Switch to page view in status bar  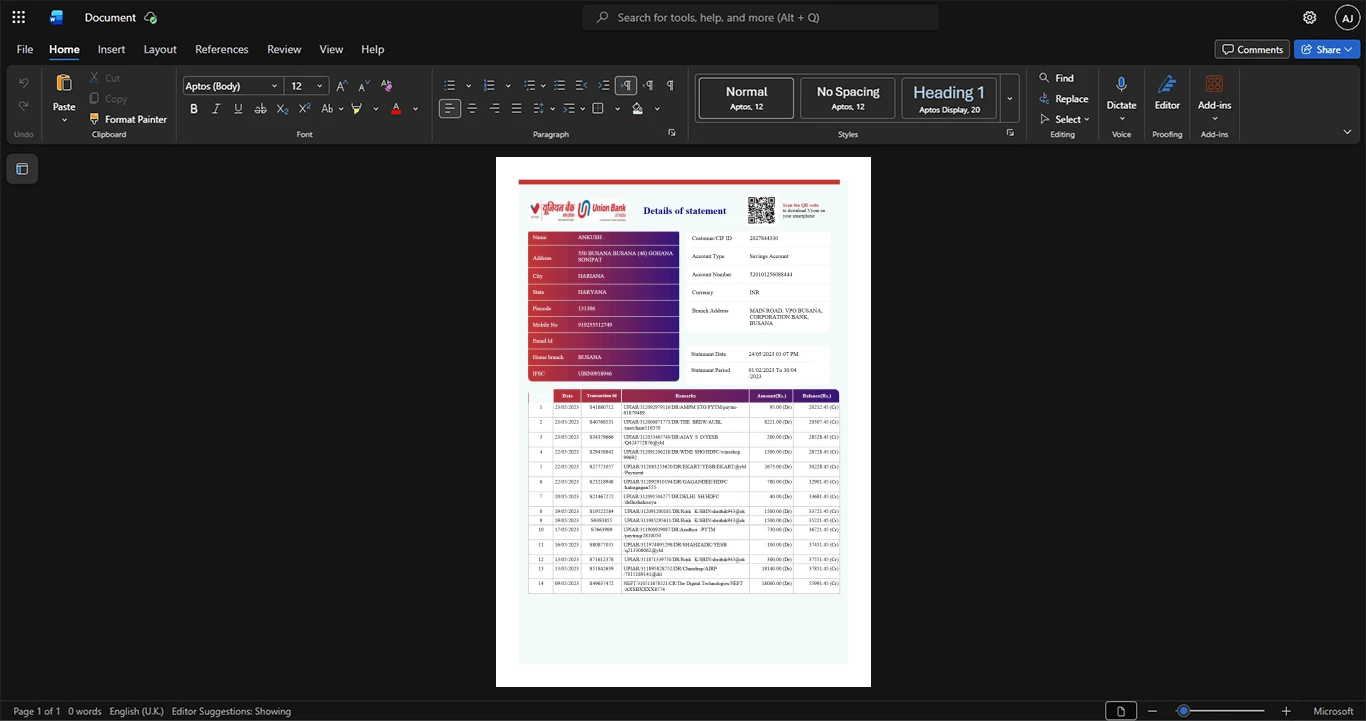(x=1120, y=711)
